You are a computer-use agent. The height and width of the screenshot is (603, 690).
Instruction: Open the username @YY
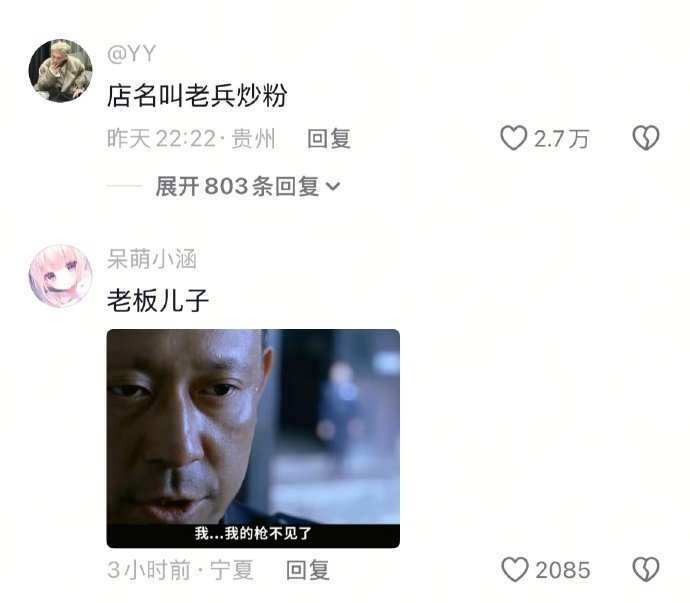point(131,54)
